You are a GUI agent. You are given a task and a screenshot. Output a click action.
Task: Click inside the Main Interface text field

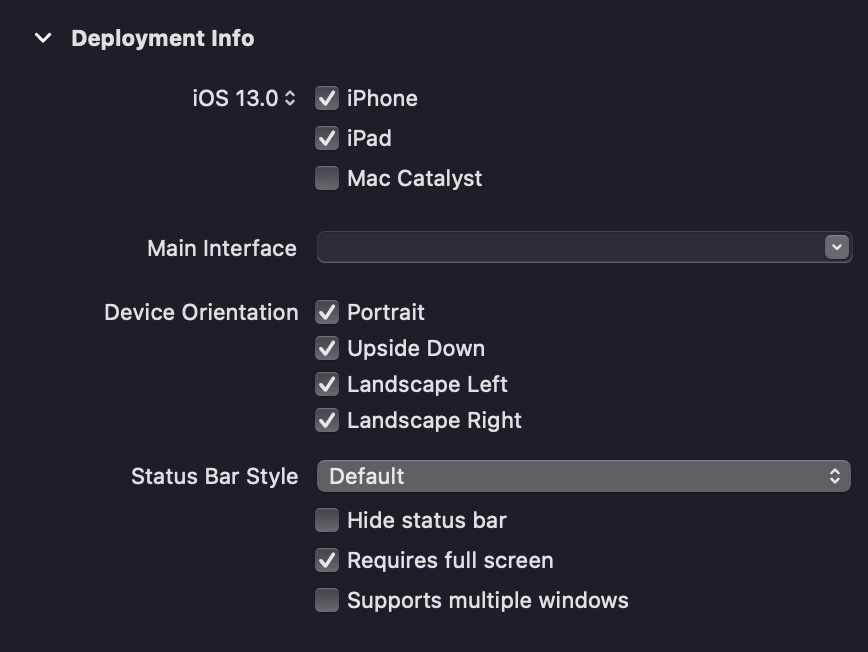coord(570,247)
